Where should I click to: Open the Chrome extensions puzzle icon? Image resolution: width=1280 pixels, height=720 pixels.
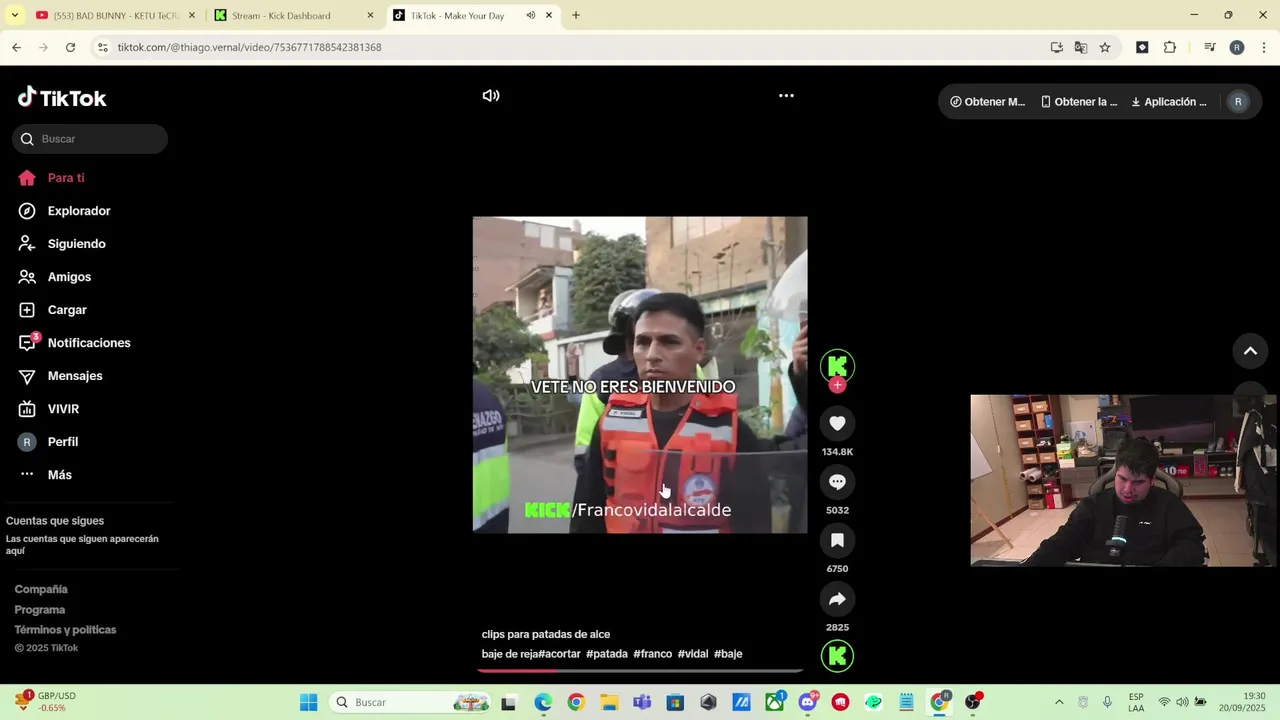(x=1170, y=47)
